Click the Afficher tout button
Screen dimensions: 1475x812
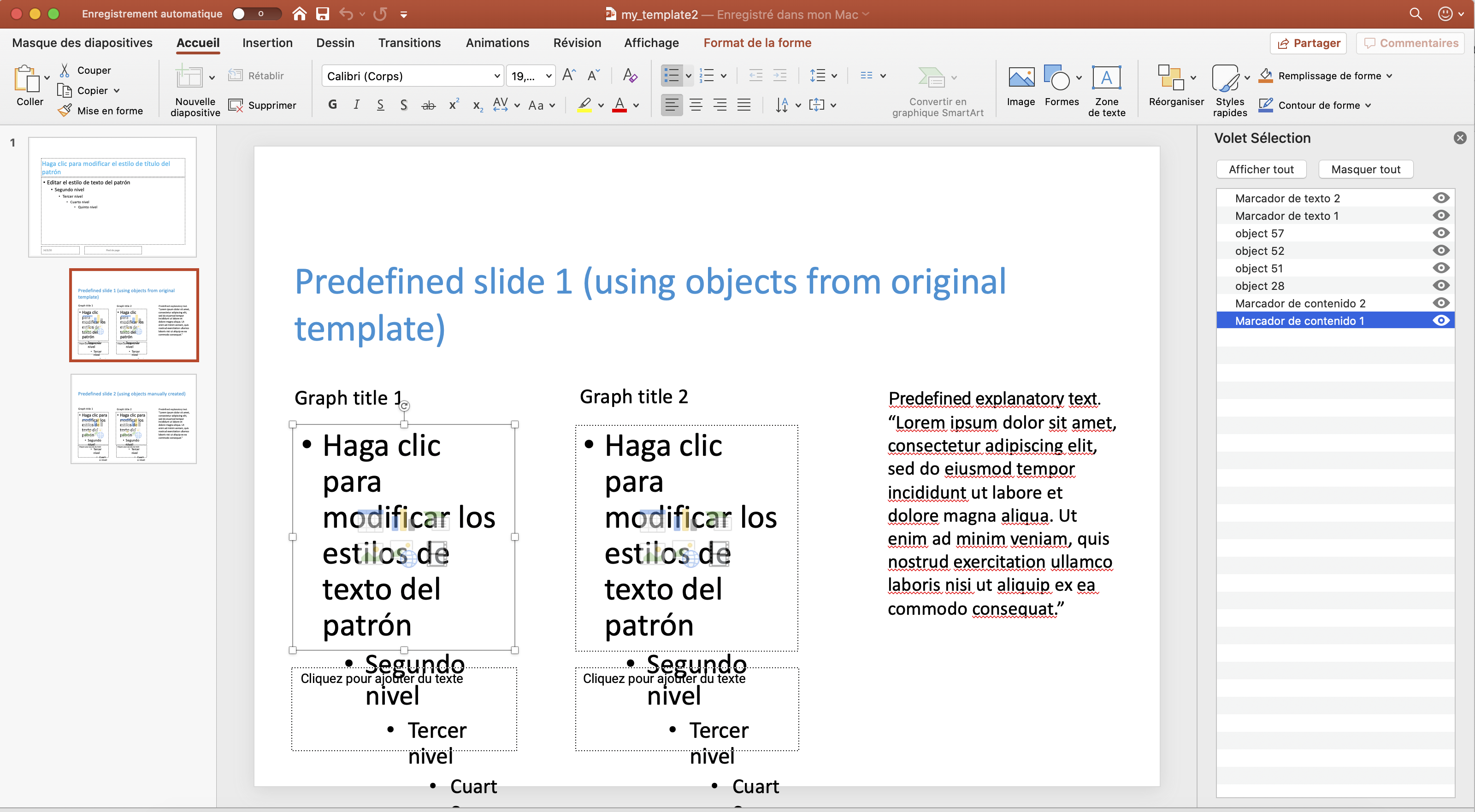pyautogui.click(x=1262, y=169)
